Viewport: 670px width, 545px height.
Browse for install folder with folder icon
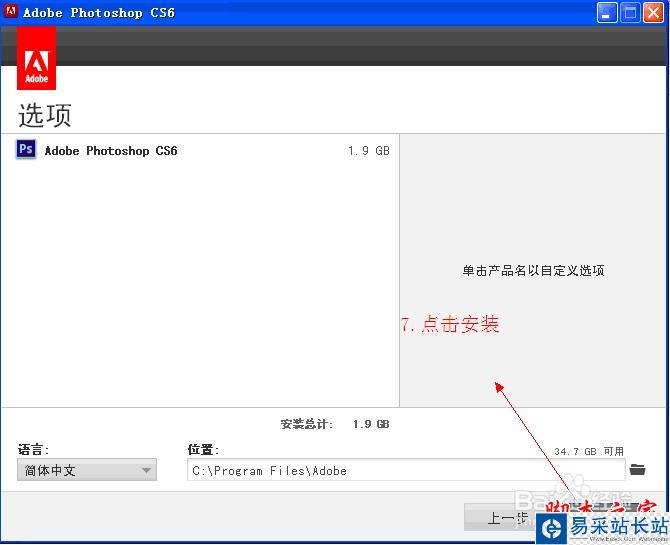tap(638, 469)
